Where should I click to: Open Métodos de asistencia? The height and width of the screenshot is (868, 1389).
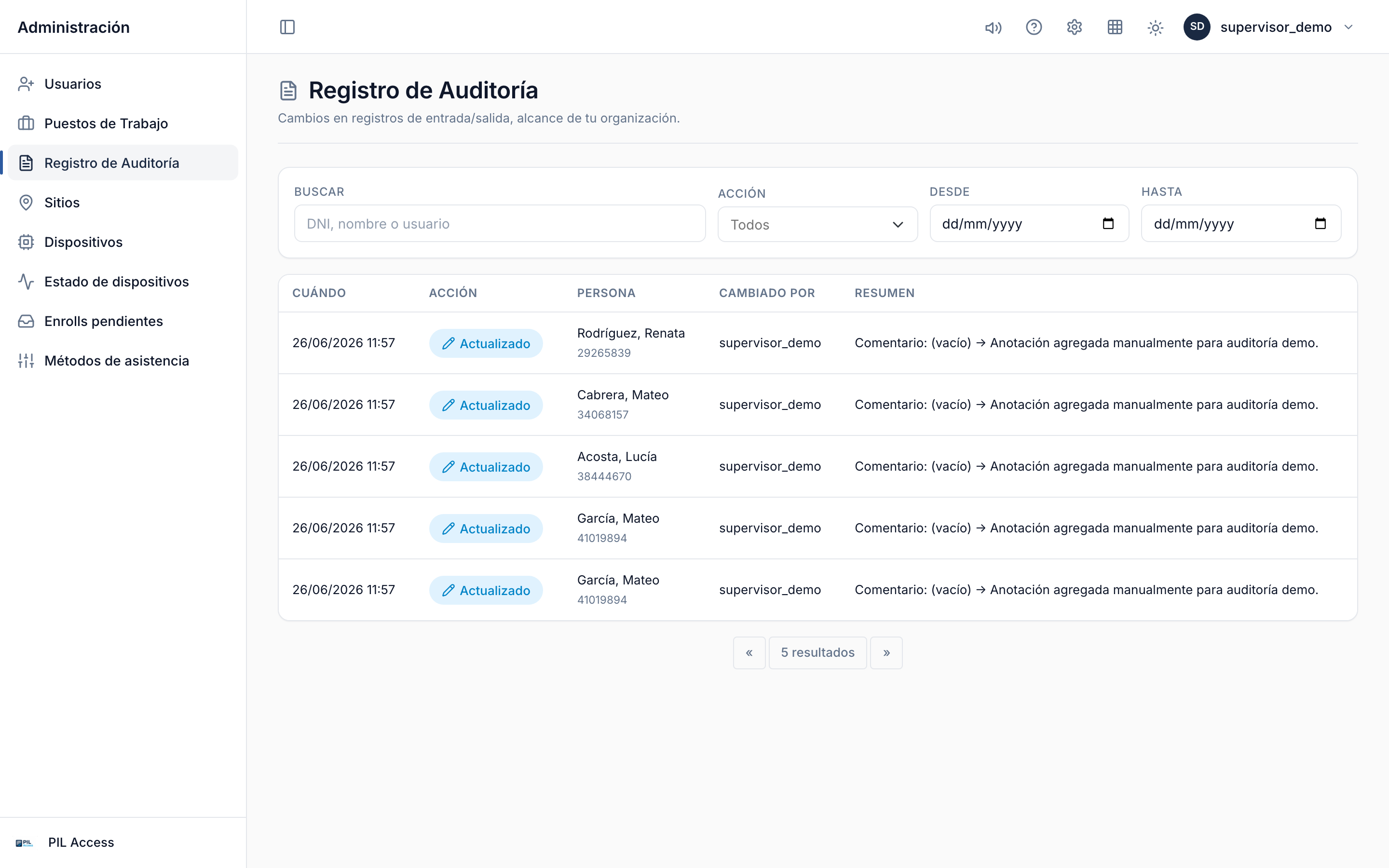pyautogui.click(x=122, y=361)
